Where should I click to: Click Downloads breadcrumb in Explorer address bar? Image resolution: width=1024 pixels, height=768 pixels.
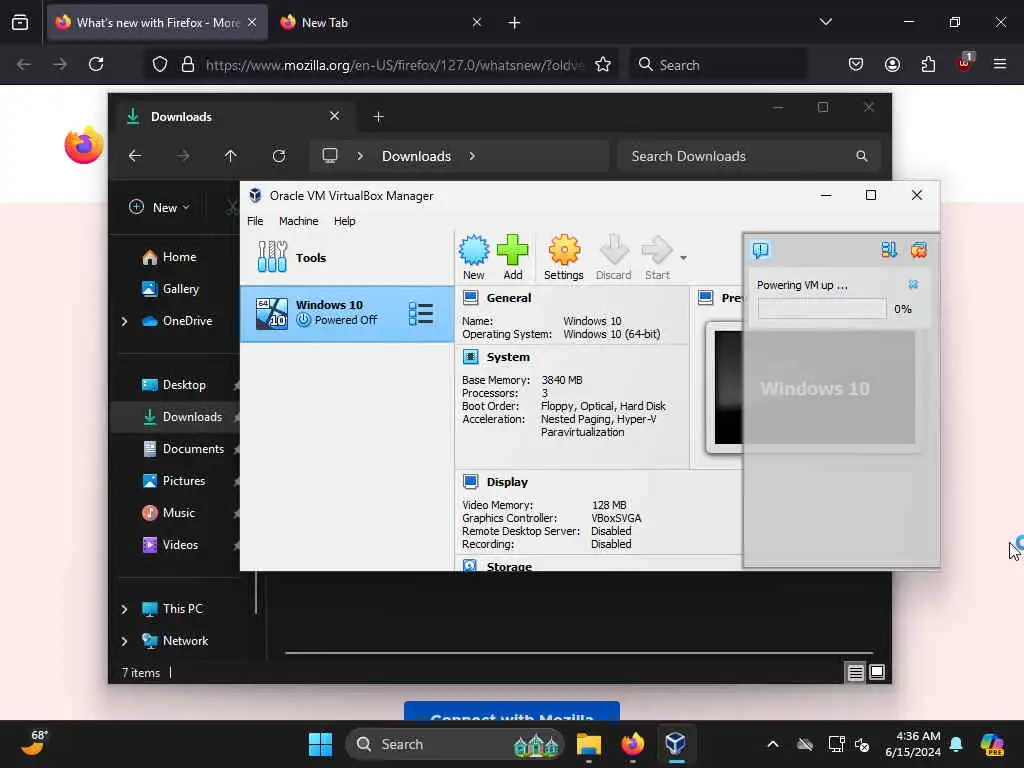point(416,156)
